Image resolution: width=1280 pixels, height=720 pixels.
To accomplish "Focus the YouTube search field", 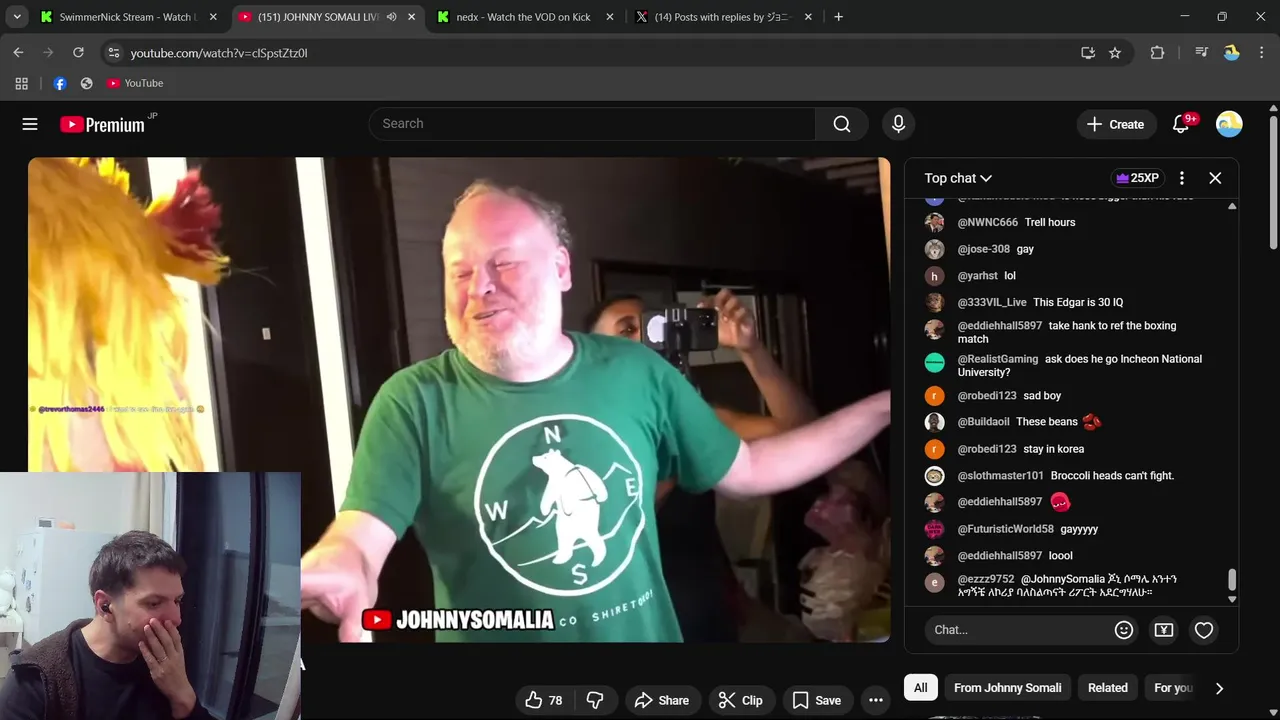I will coord(592,124).
